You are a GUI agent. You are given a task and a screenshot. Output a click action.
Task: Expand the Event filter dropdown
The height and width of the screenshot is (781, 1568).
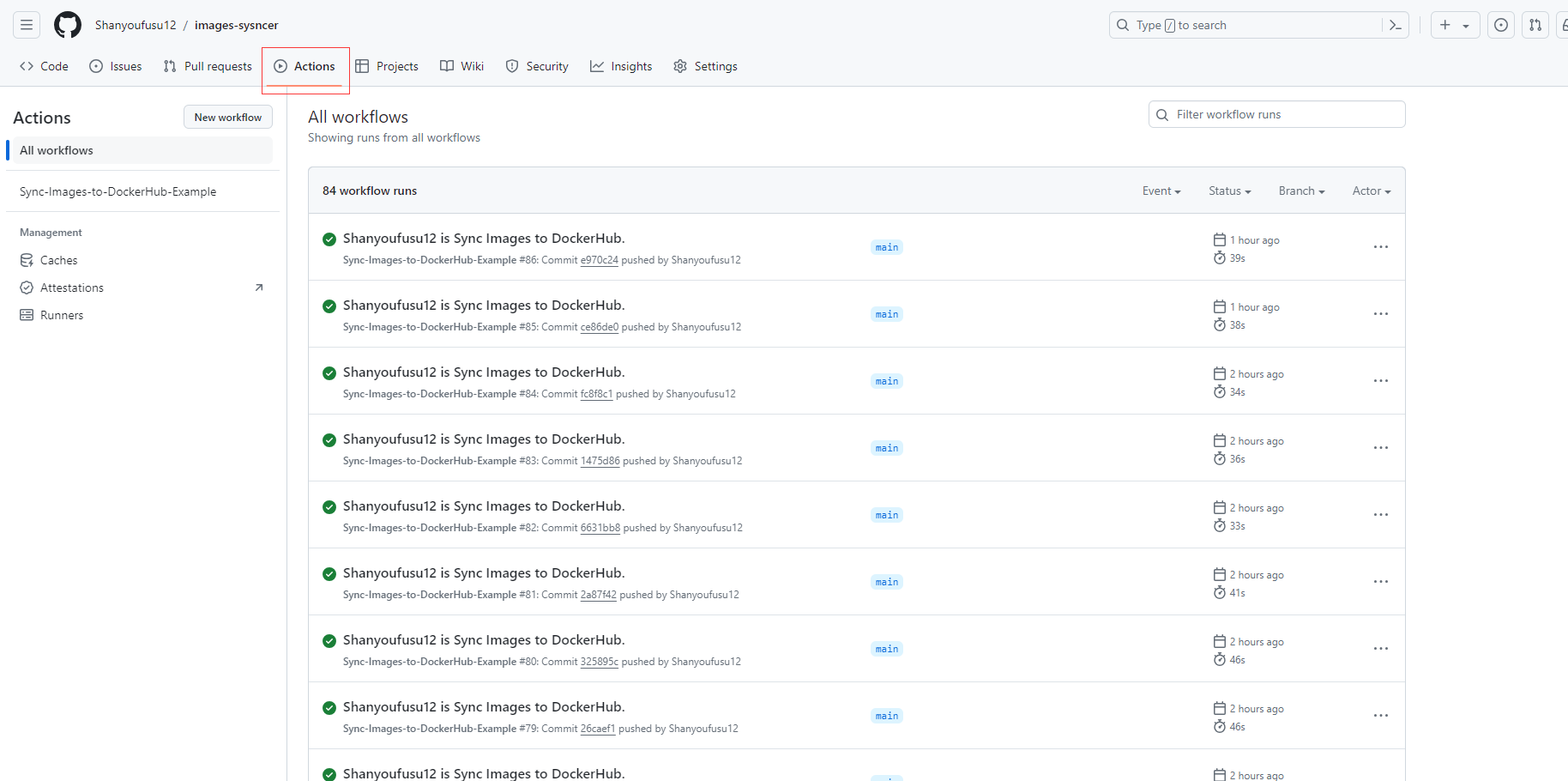(1161, 191)
